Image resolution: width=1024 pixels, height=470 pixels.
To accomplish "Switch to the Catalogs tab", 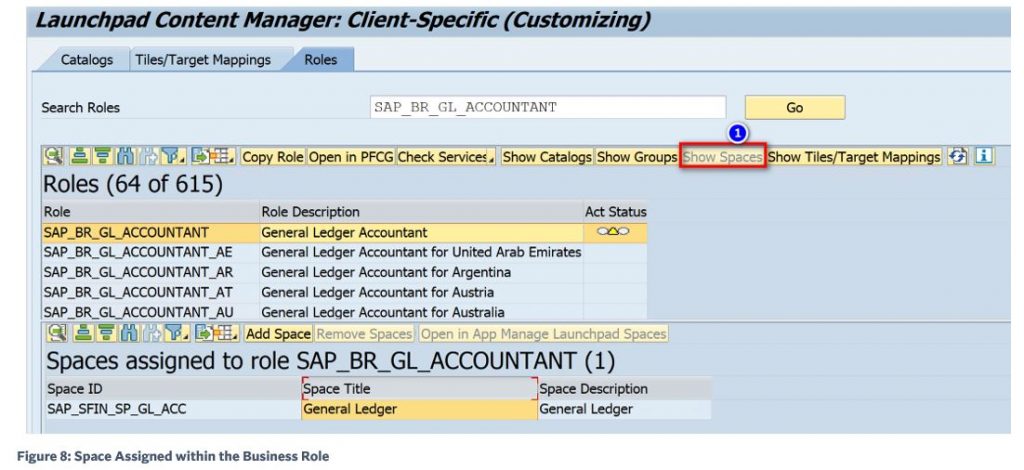I will pos(86,60).
